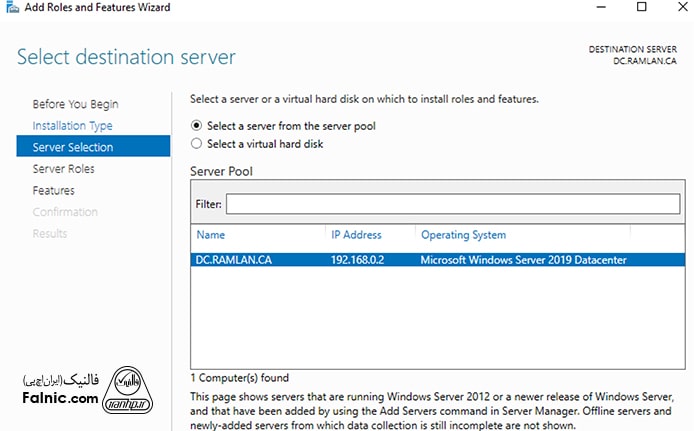Go to the Before You Begin step

[x=75, y=104]
